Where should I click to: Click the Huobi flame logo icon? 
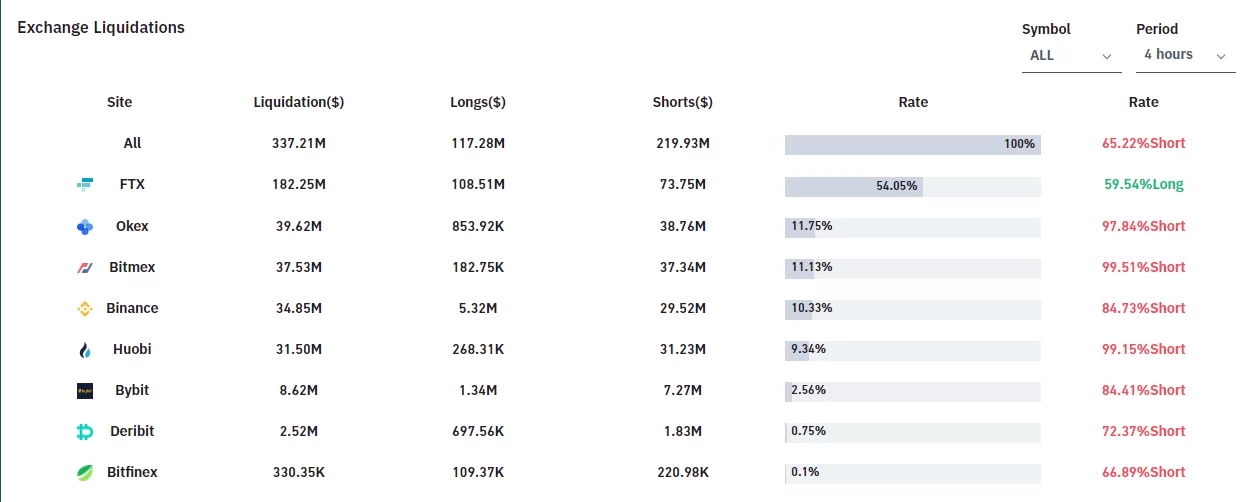85,350
